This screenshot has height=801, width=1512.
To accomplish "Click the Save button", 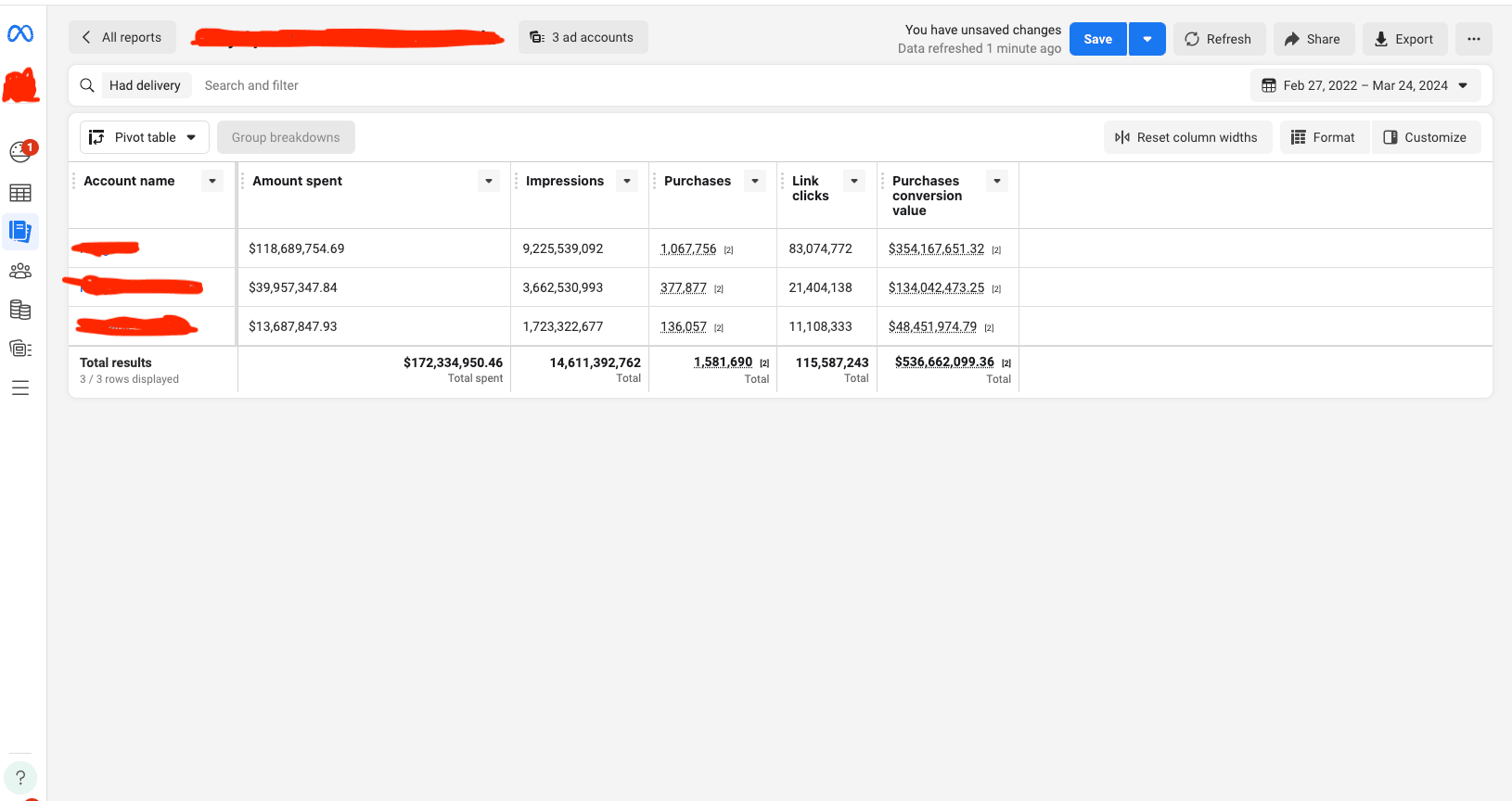I will 1097,39.
